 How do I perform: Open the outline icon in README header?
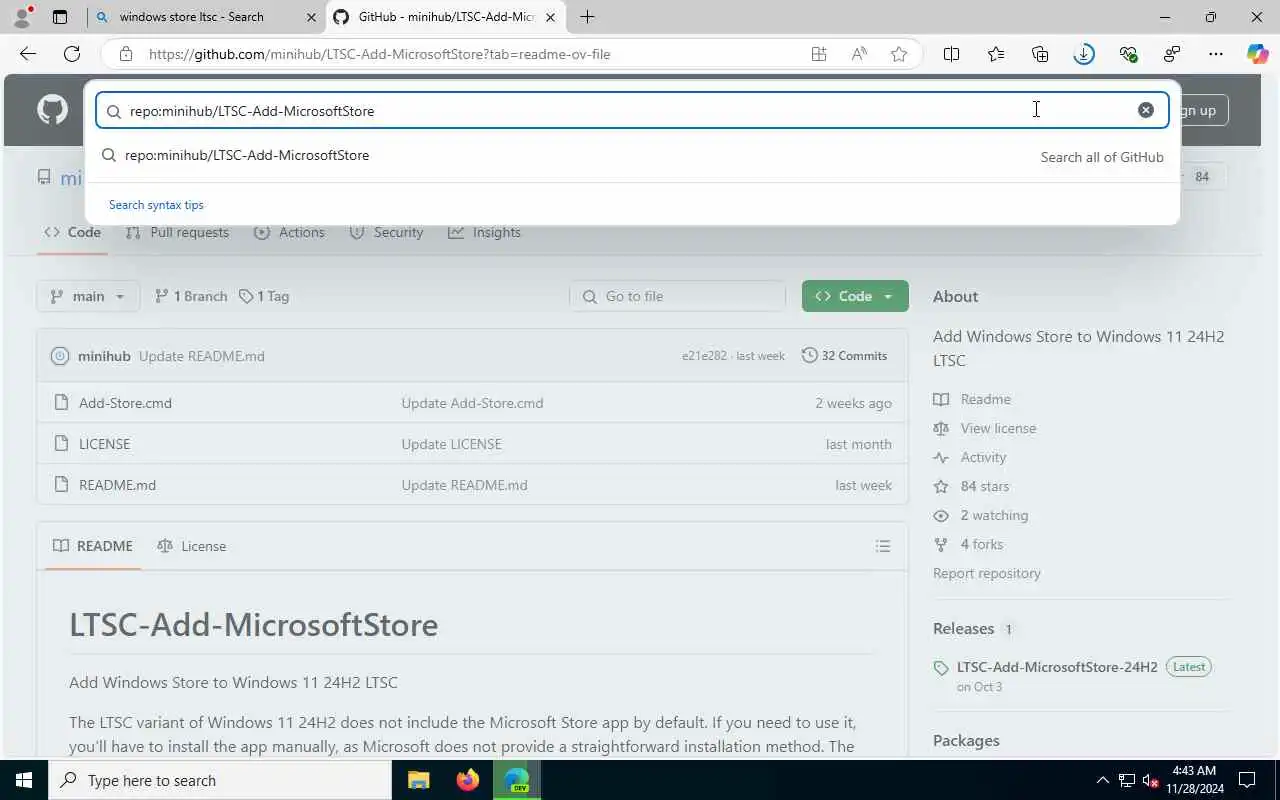coord(883,546)
